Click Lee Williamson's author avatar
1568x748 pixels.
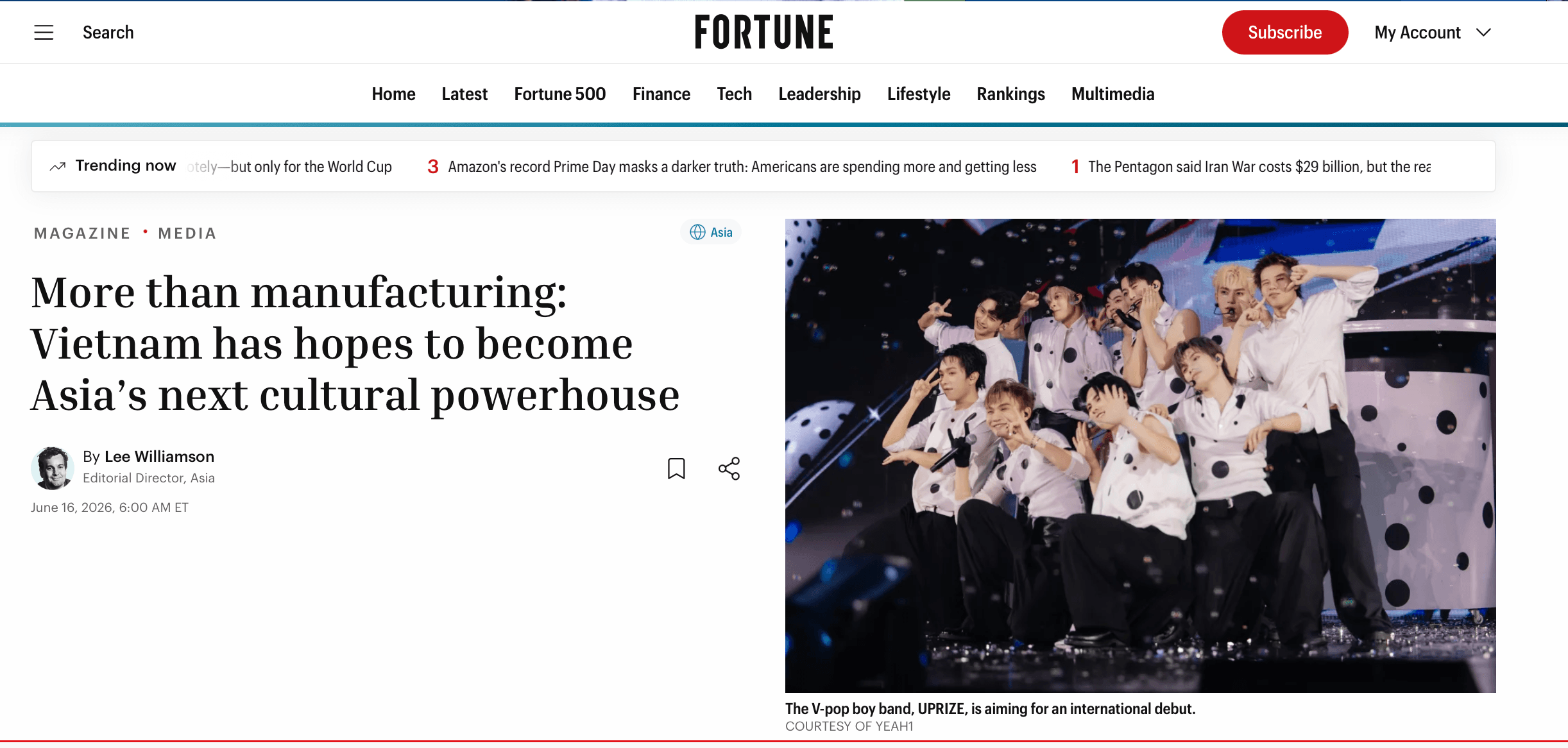coord(53,468)
